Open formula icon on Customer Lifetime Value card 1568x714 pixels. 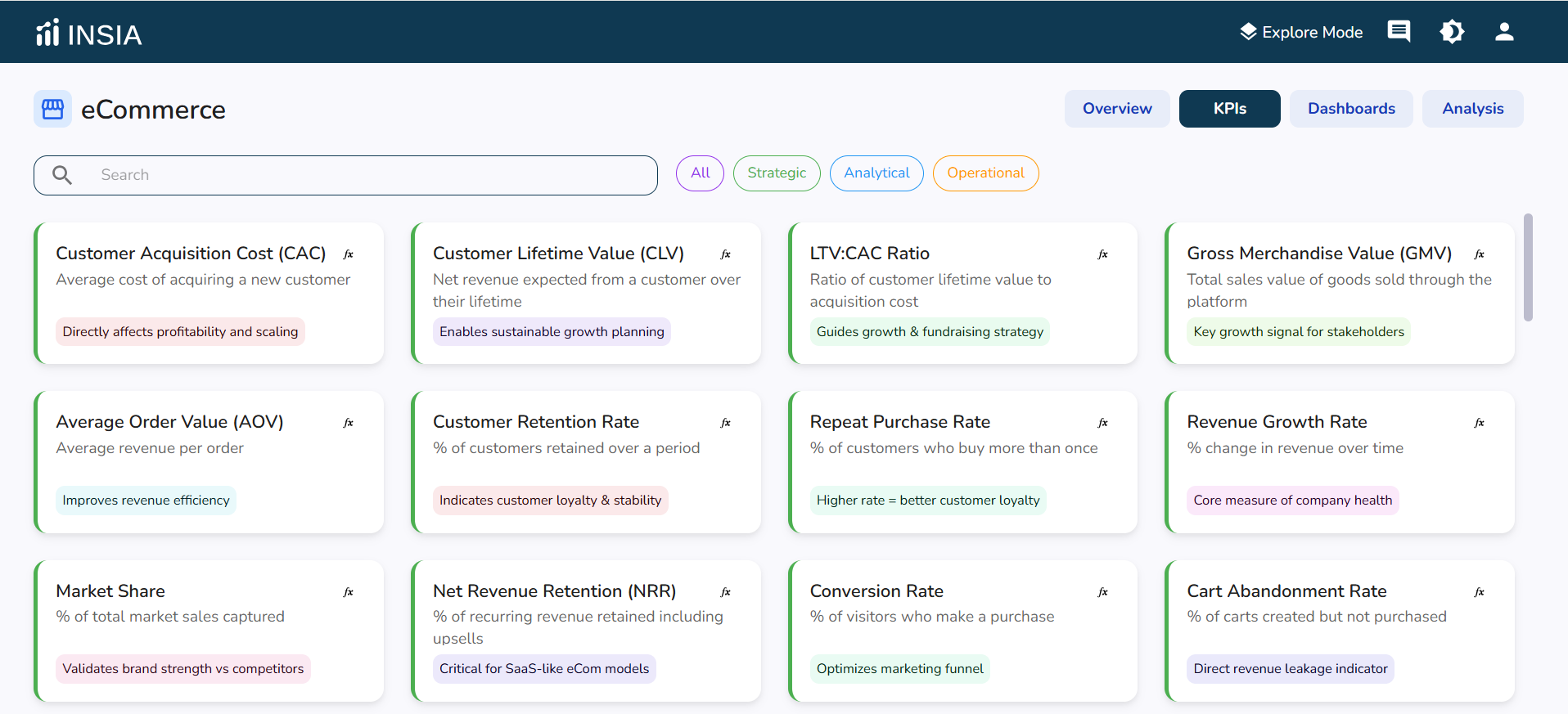(x=726, y=254)
